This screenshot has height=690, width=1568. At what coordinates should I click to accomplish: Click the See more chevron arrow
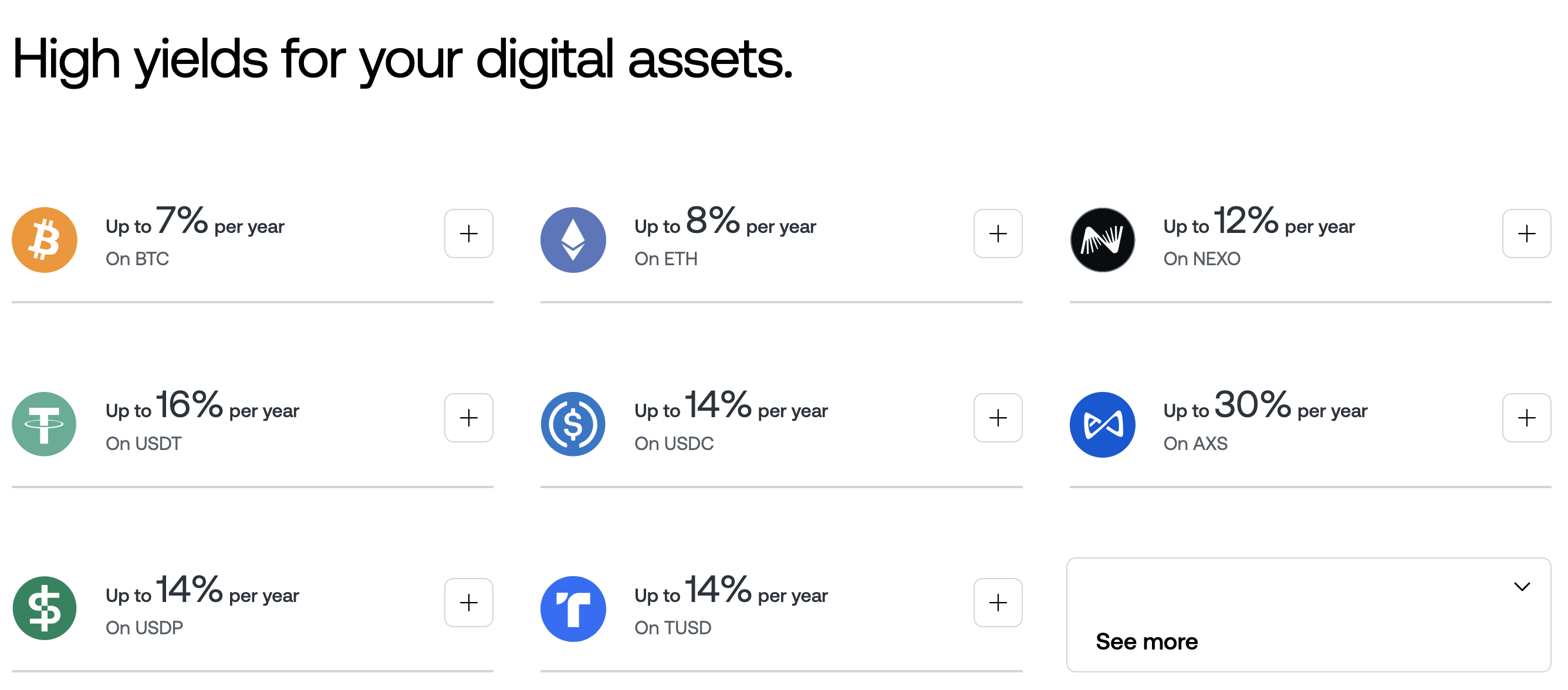[x=1522, y=587]
